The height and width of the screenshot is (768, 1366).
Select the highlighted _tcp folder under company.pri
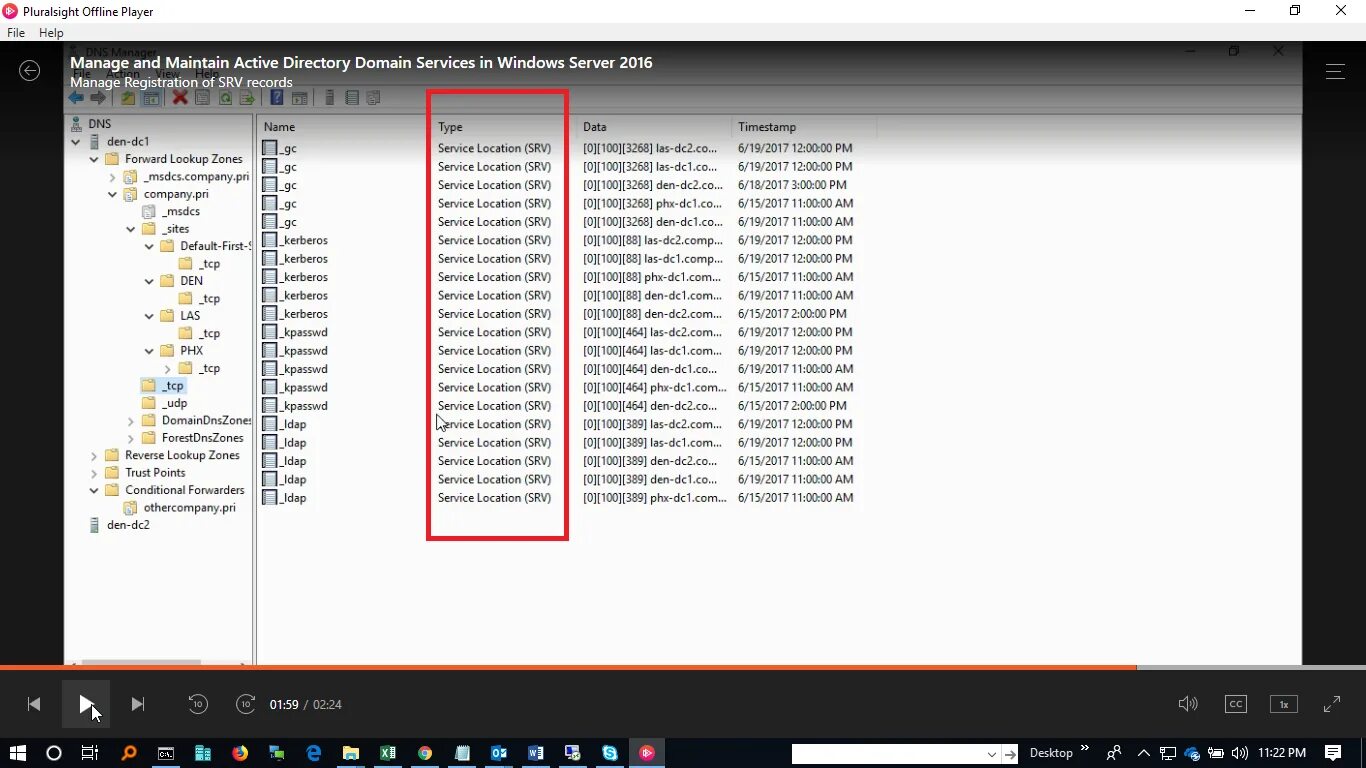[174, 386]
